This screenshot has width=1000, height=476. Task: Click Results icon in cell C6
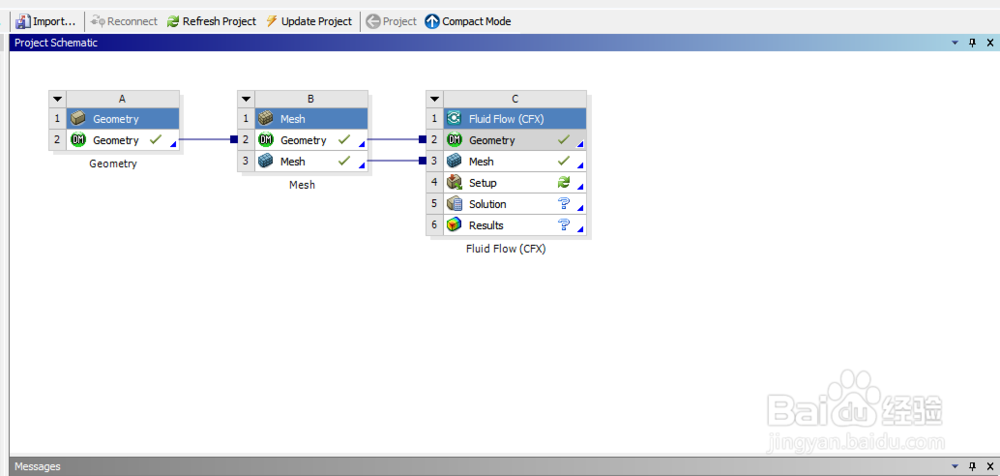[454, 225]
